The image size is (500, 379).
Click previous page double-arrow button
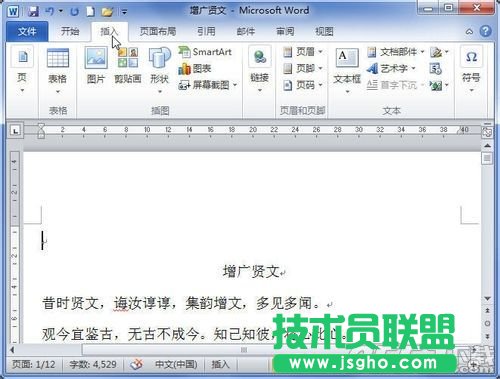tap(487, 311)
